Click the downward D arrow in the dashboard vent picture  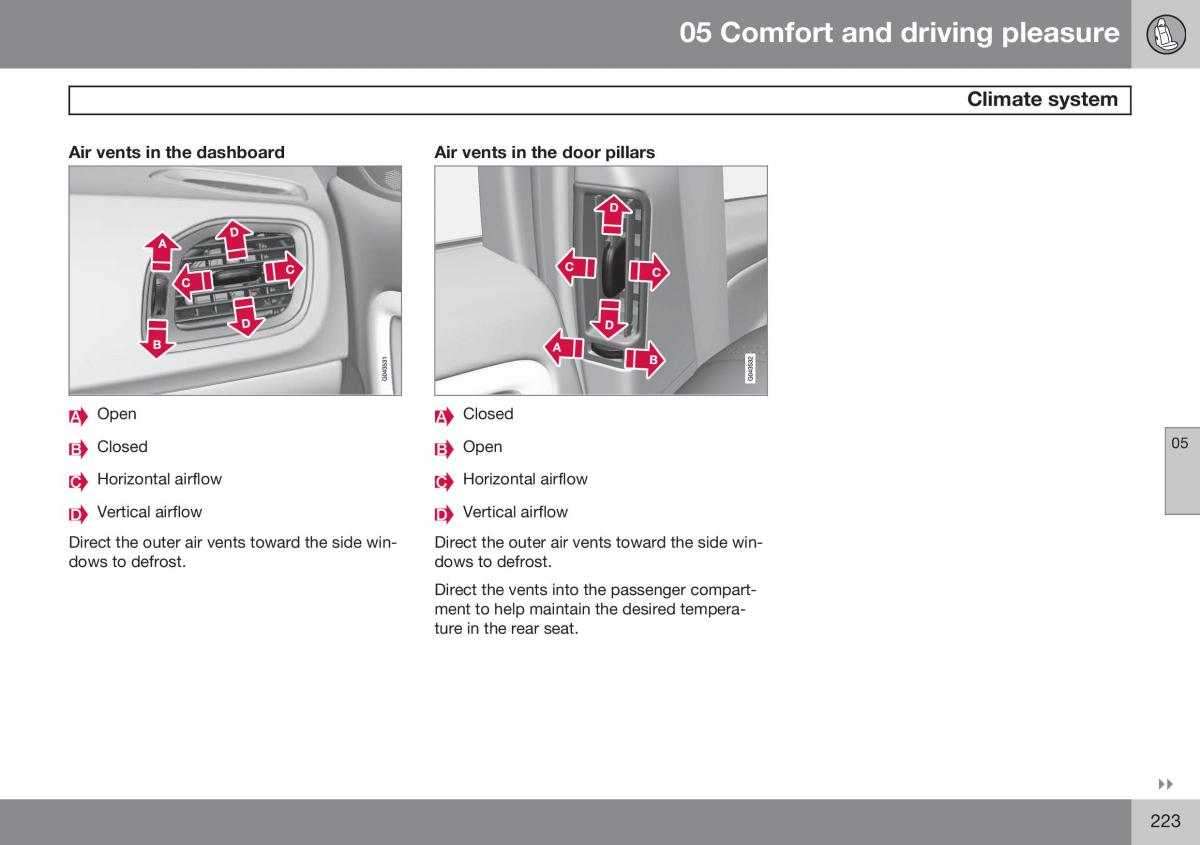245,316
